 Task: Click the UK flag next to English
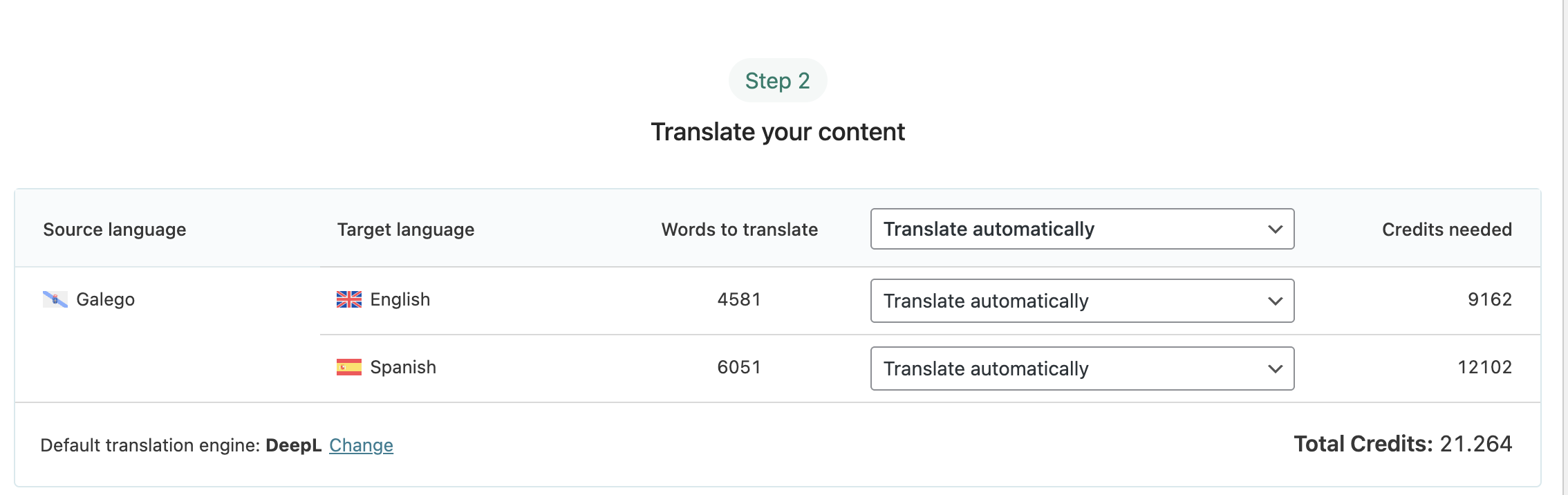tap(349, 299)
